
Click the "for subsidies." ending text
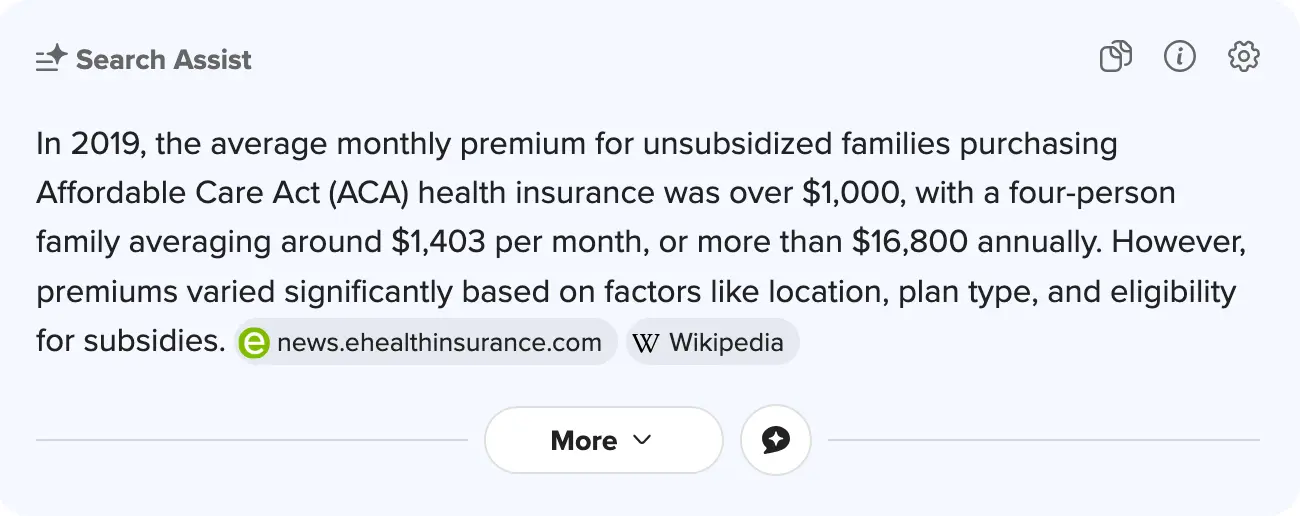coord(130,342)
